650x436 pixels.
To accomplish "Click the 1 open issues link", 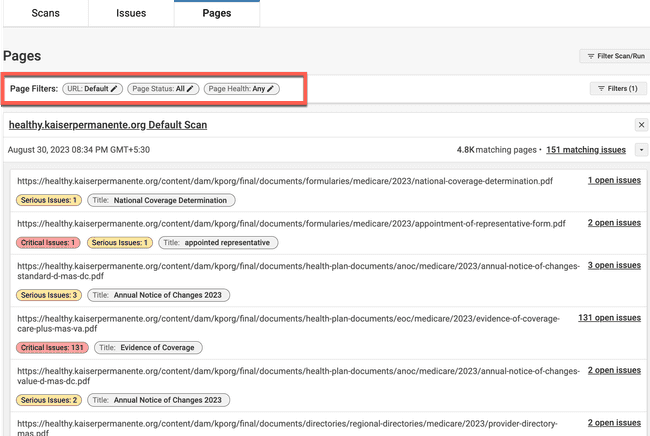I will tap(614, 181).
